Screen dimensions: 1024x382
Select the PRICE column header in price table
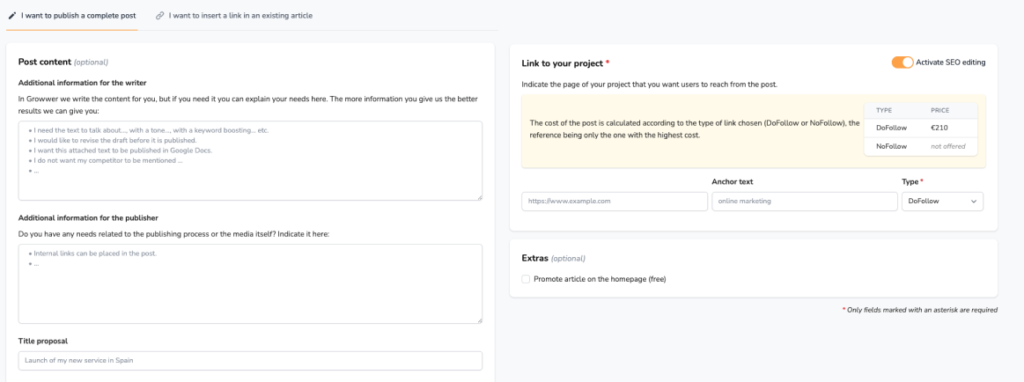point(940,110)
